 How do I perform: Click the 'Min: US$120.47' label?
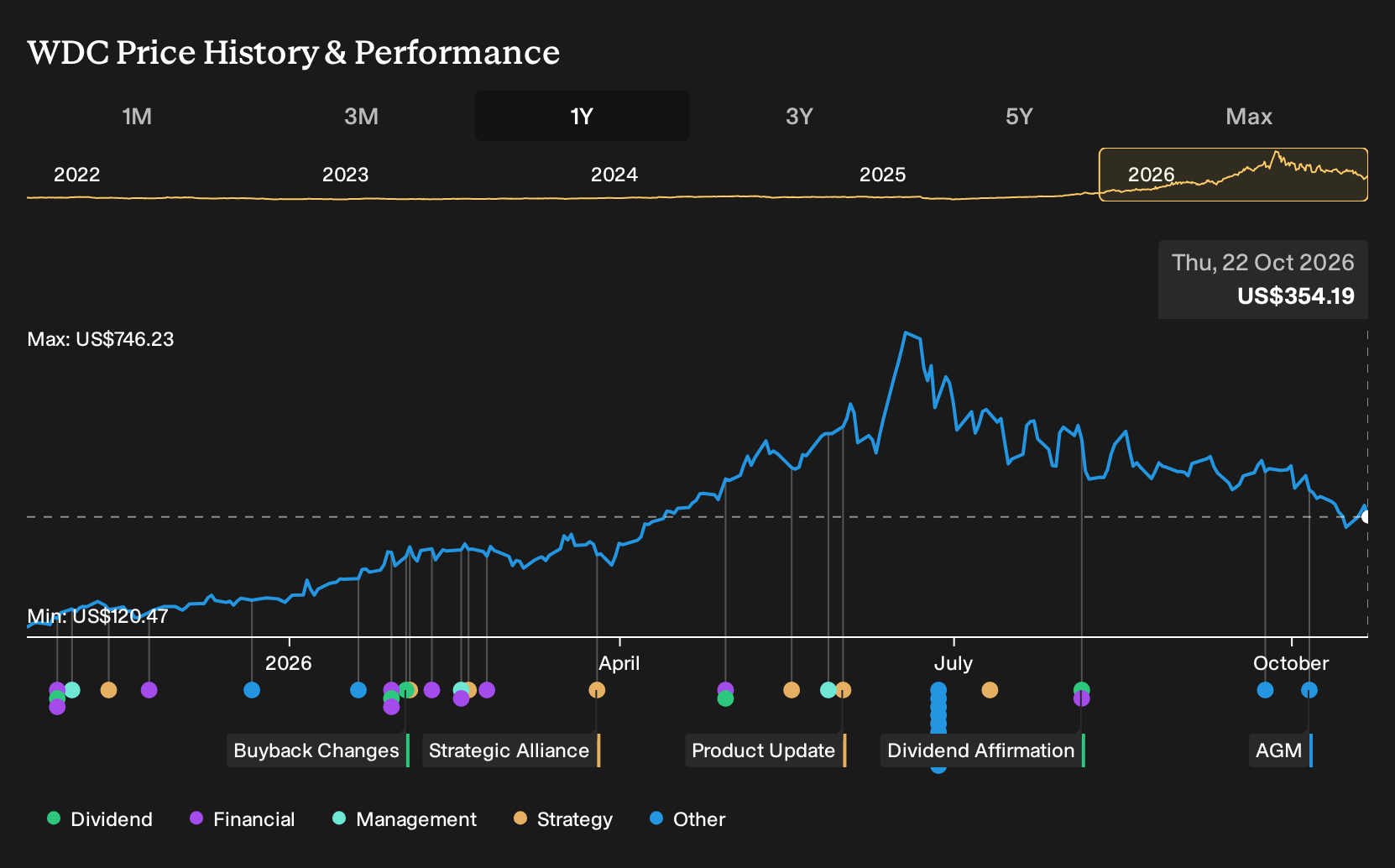97,616
